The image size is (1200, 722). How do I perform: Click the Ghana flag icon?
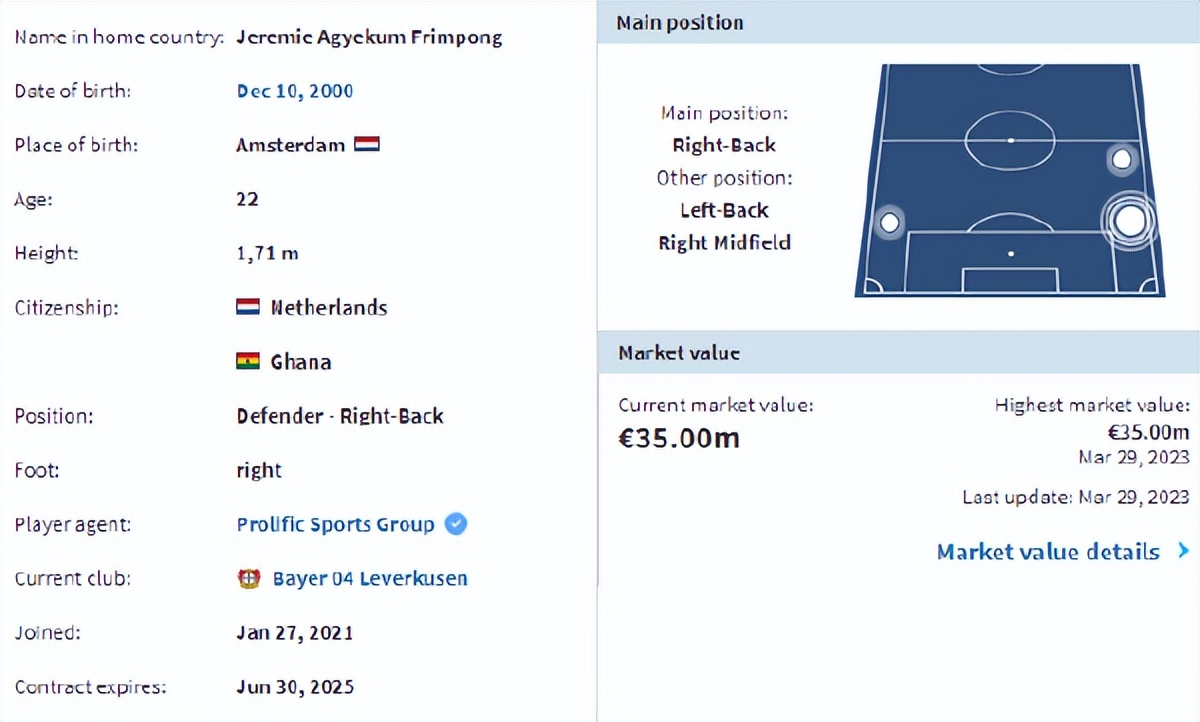pos(248,361)
